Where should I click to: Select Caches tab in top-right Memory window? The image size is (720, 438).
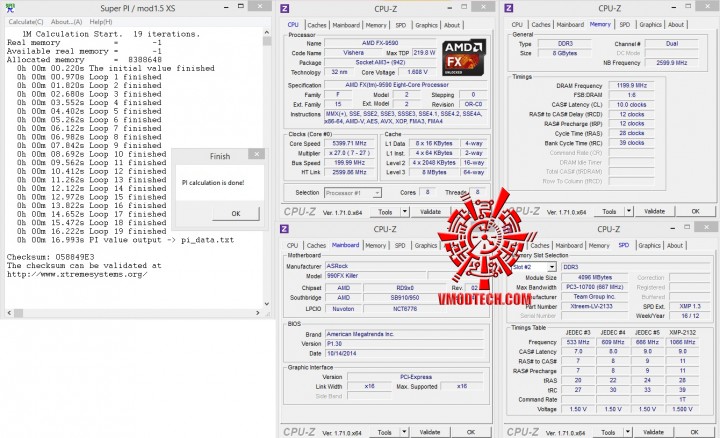pos(540,25)
